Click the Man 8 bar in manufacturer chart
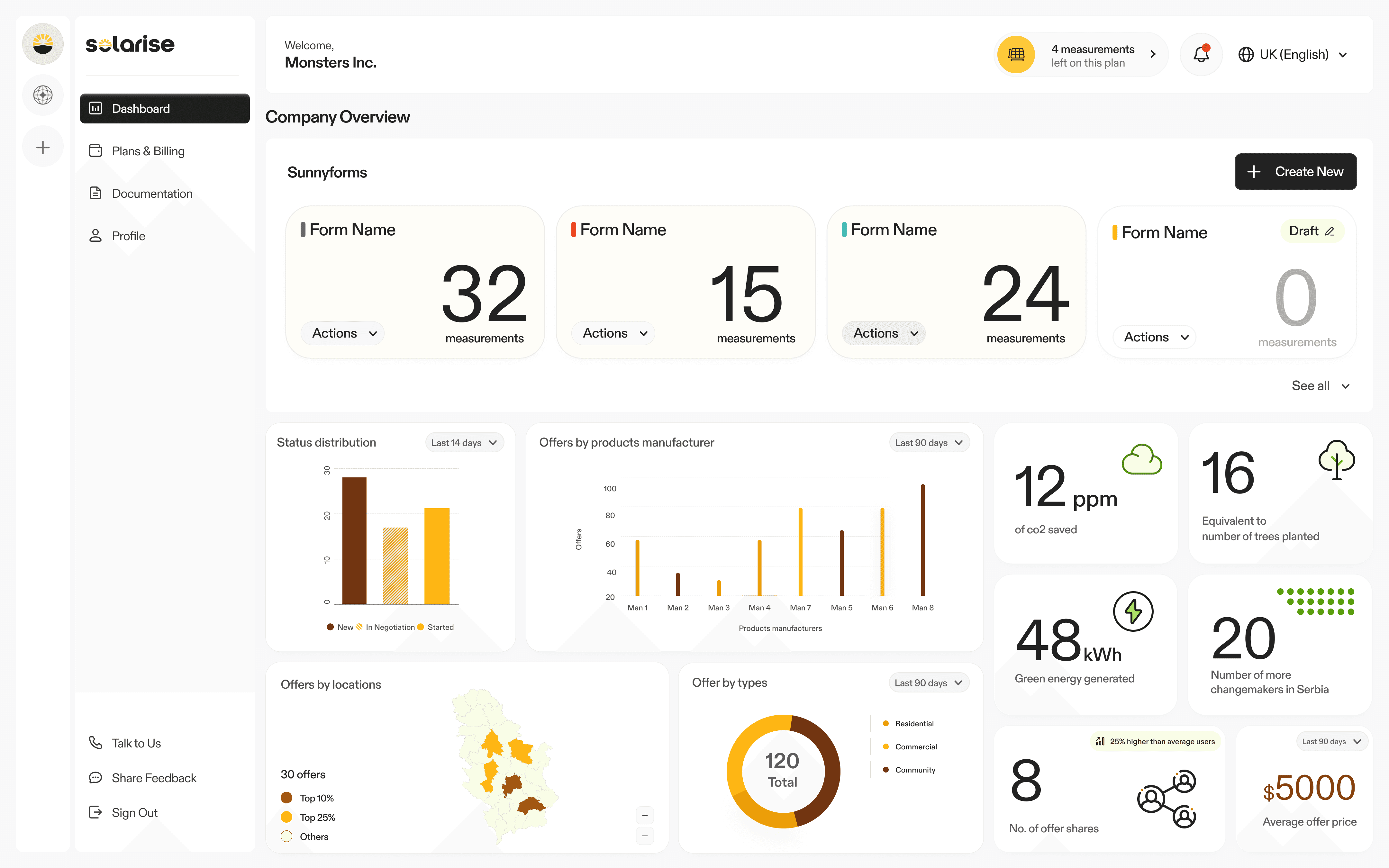The height and width of the screenshot is (868, 1389). [923, 540]
